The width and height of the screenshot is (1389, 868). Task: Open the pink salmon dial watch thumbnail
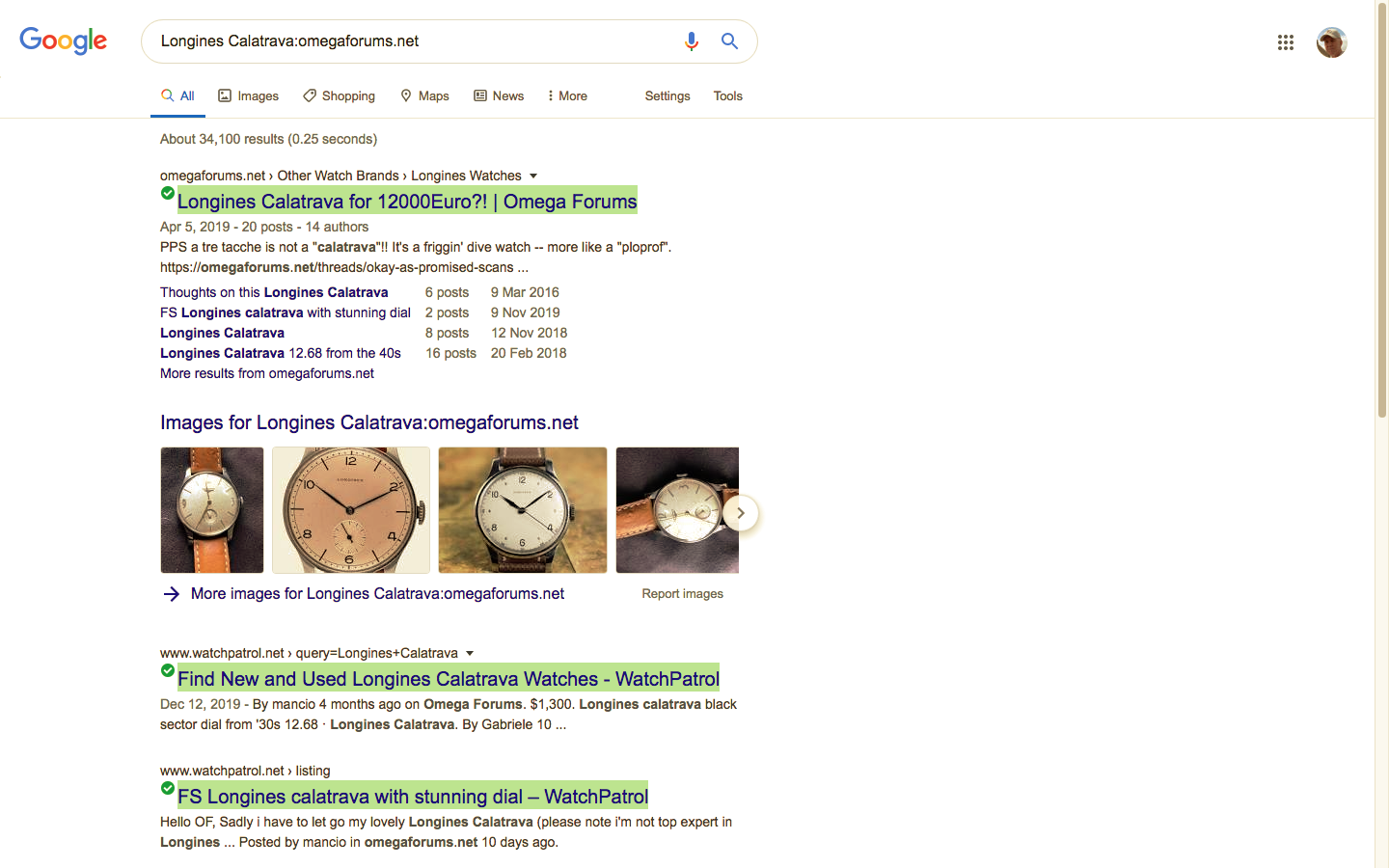click(x=351, y=510)
